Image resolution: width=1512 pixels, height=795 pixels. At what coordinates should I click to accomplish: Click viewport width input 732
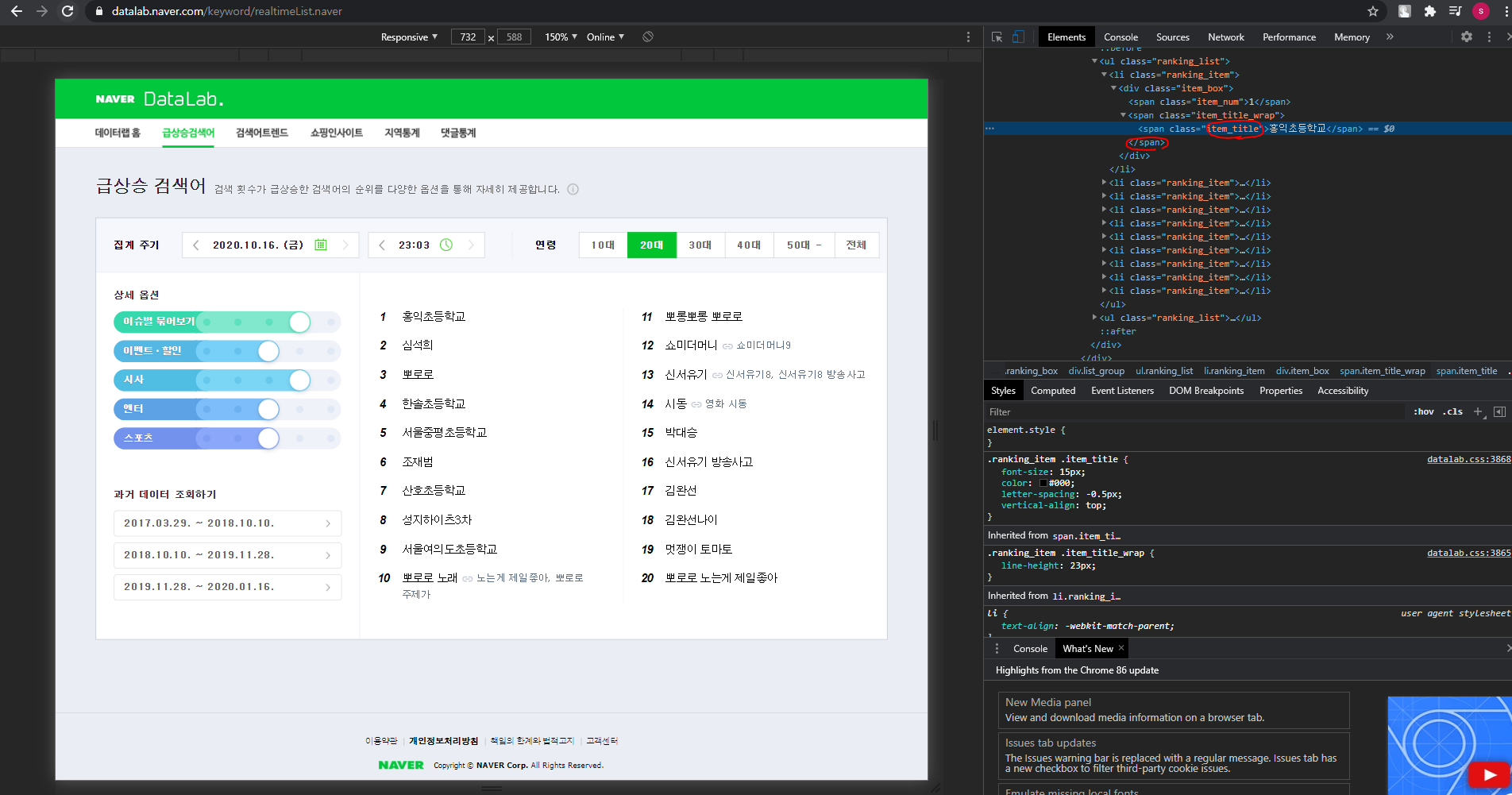point(468,37)
